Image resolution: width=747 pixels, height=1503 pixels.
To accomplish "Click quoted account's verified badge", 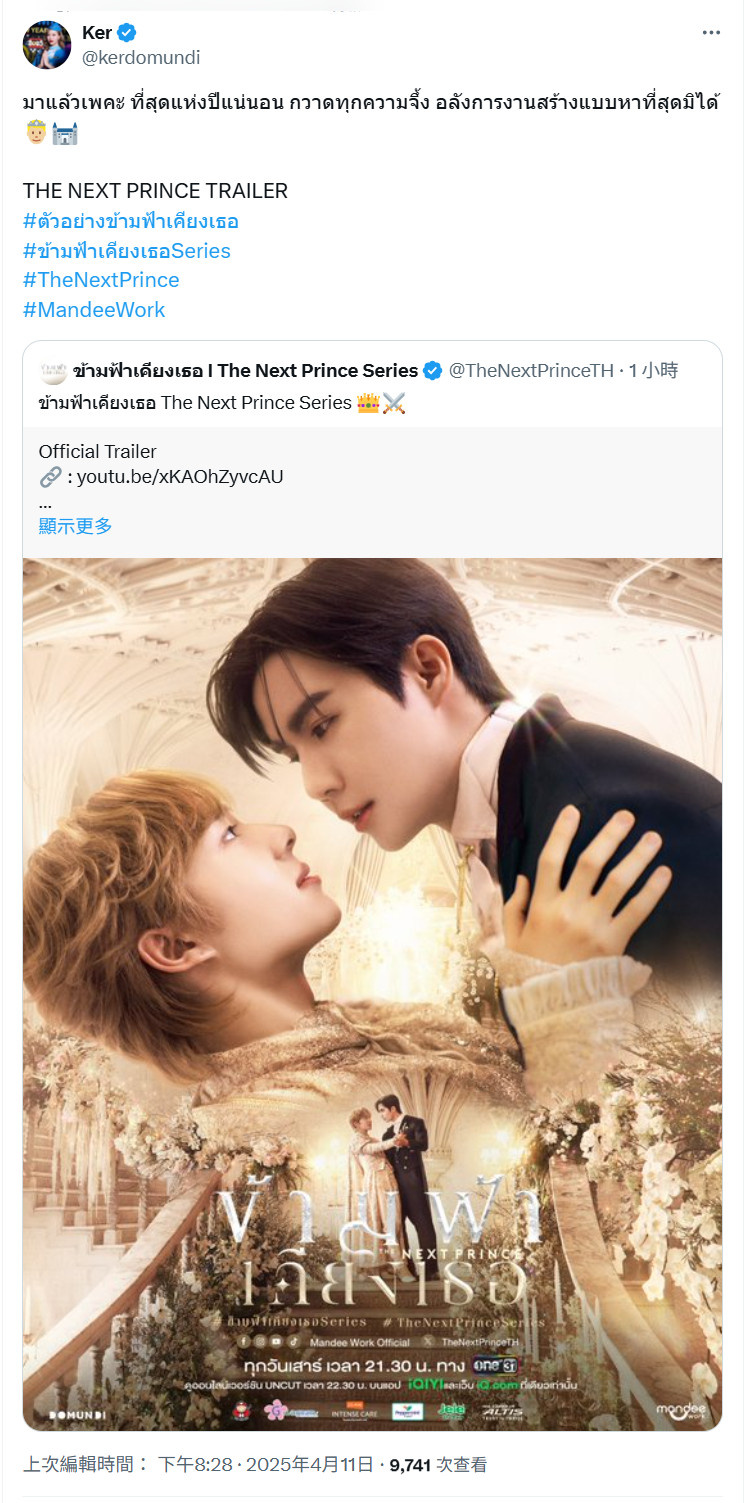I will click(x=433, y=371).
